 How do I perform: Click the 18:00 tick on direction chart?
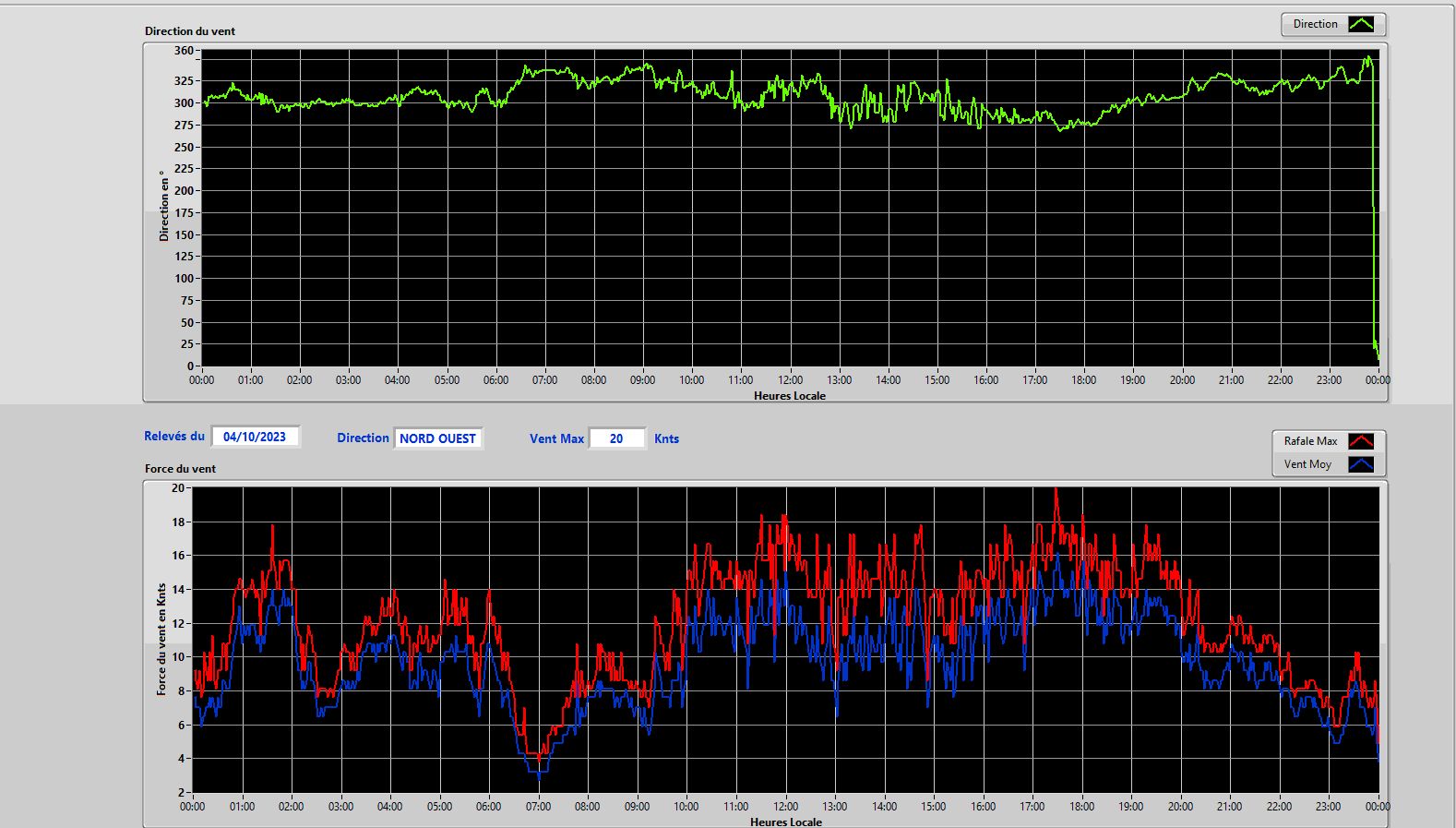tap(1084, 379)
